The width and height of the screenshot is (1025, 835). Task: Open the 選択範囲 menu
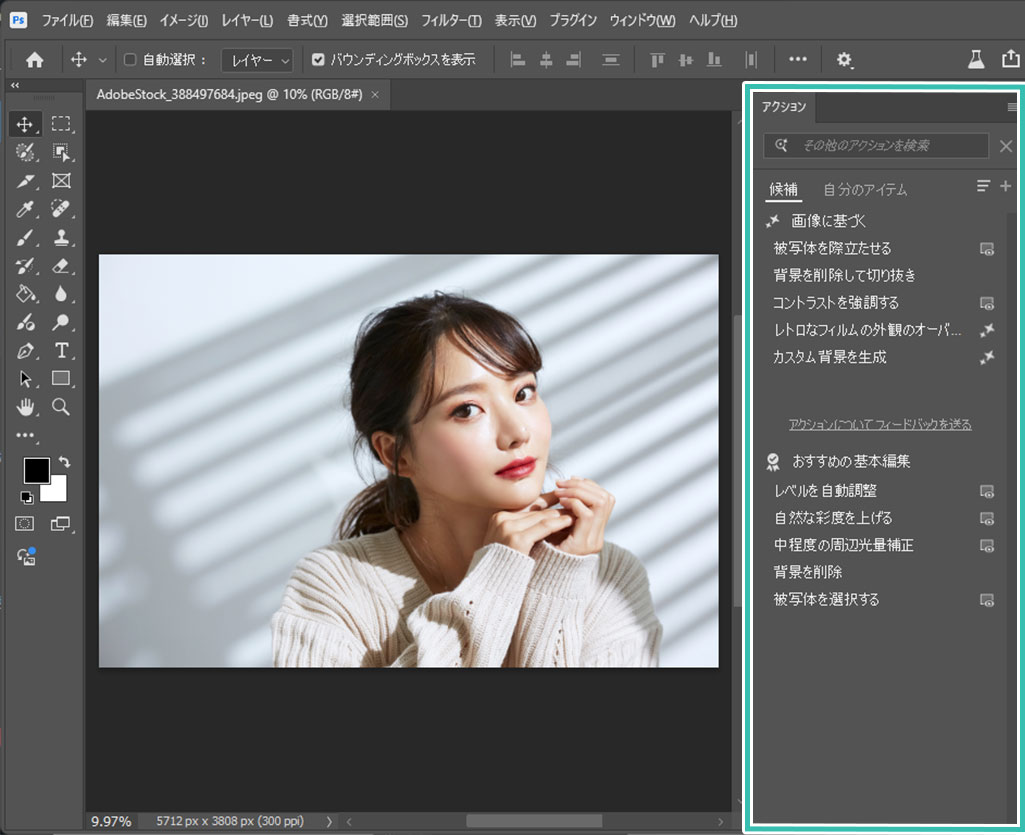(375, 21)
